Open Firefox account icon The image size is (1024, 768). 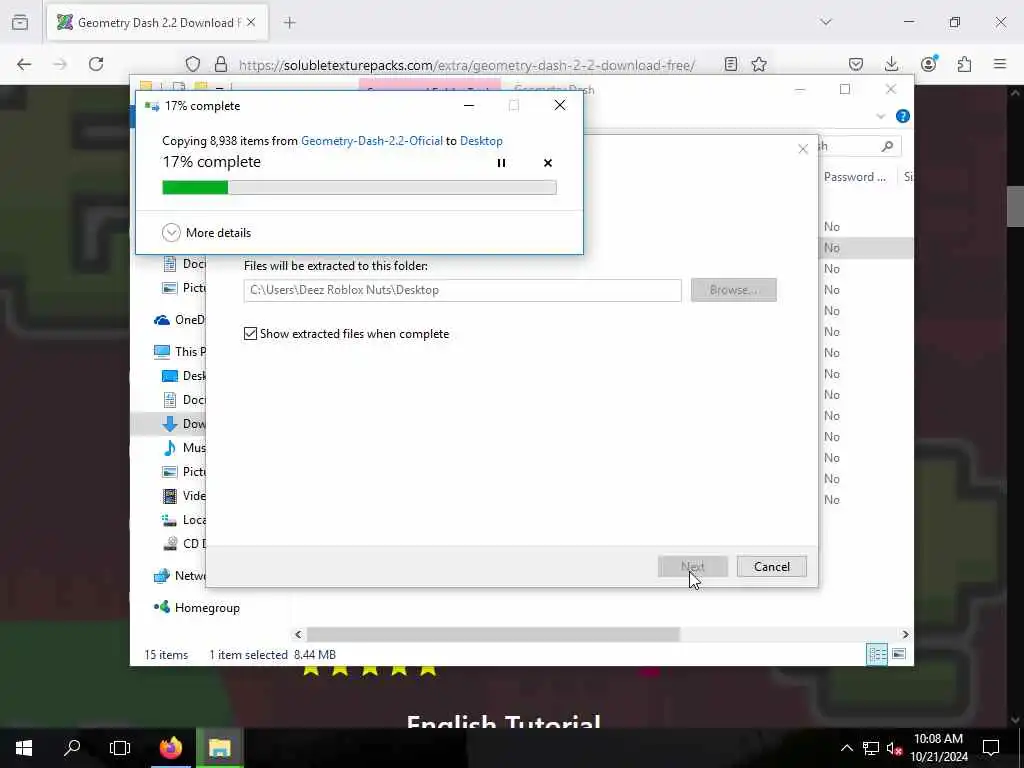click(929, 64)
